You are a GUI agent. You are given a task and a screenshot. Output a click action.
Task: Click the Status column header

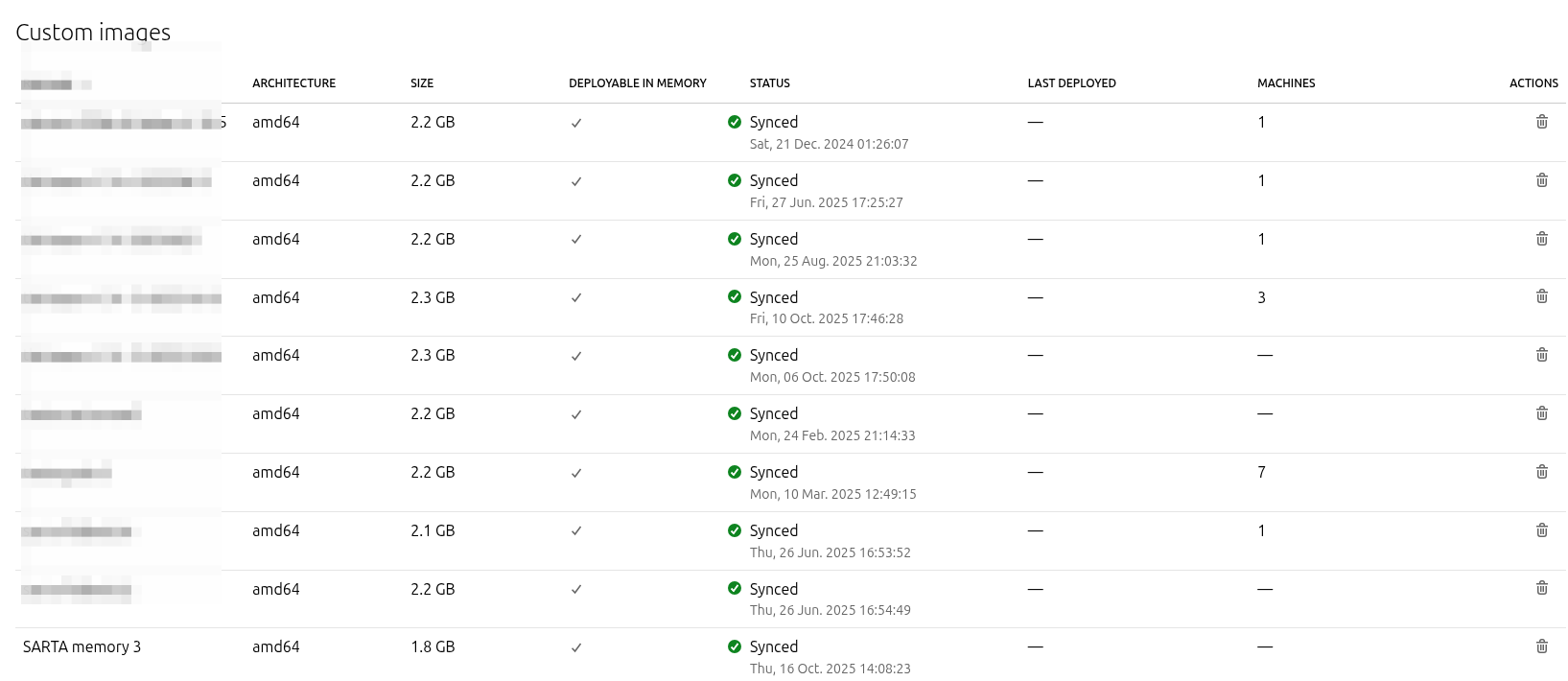pos(769,83)
